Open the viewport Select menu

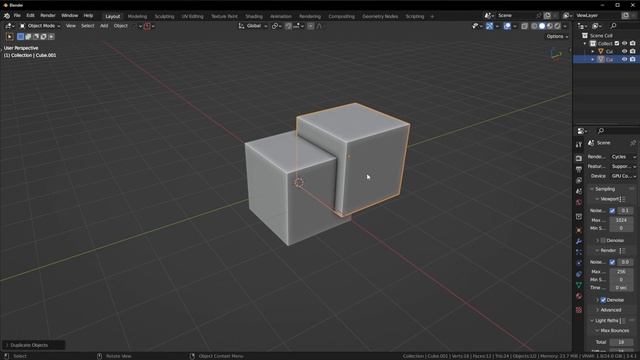point(87,26)
